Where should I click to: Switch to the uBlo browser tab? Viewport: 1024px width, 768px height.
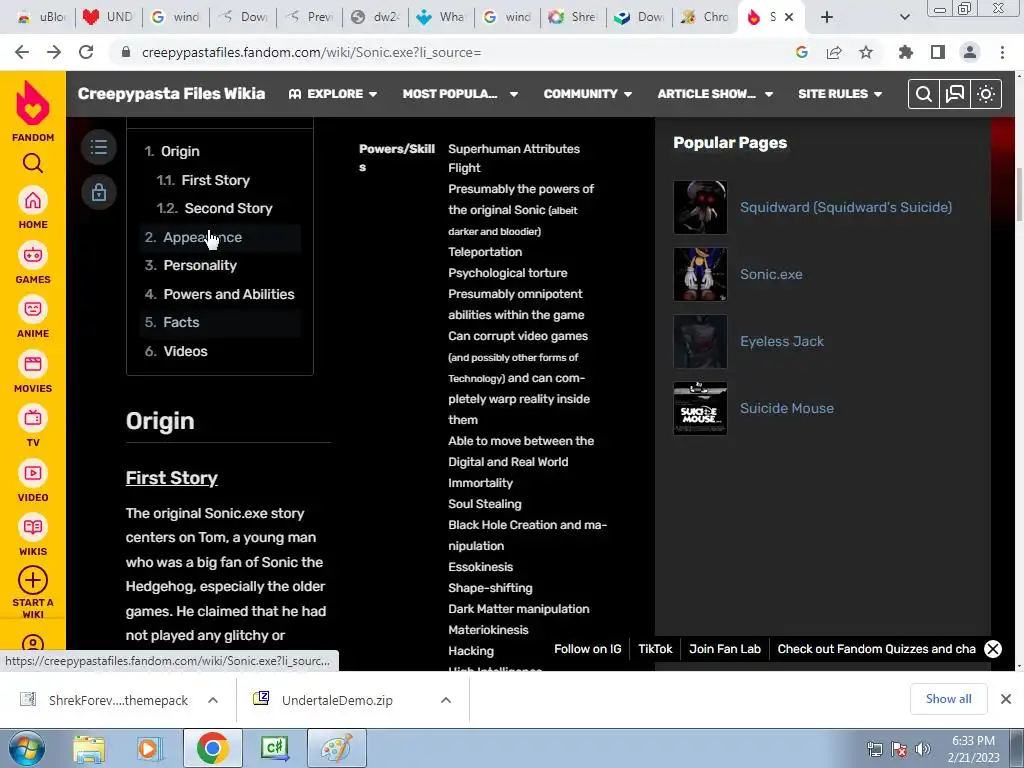coord(41,17)
